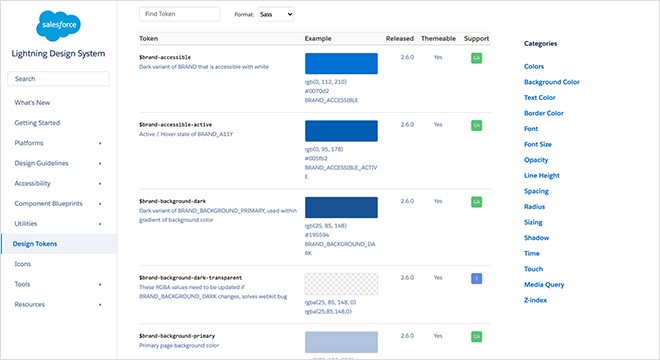Jump to Time category
This screenshot has width=660, height=360.
(532, 253)
